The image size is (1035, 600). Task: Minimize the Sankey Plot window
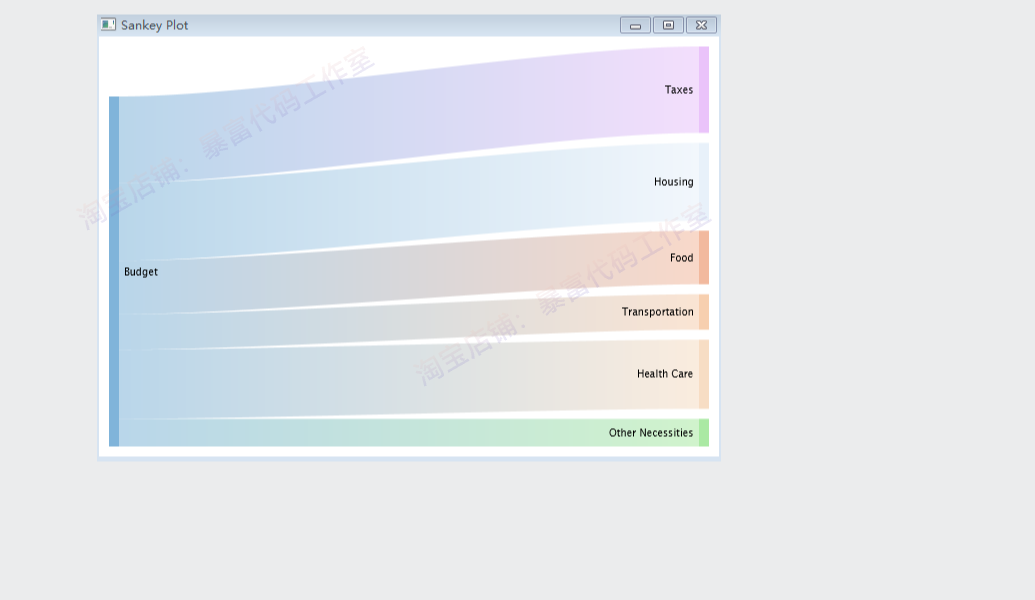tap(635, 25)
